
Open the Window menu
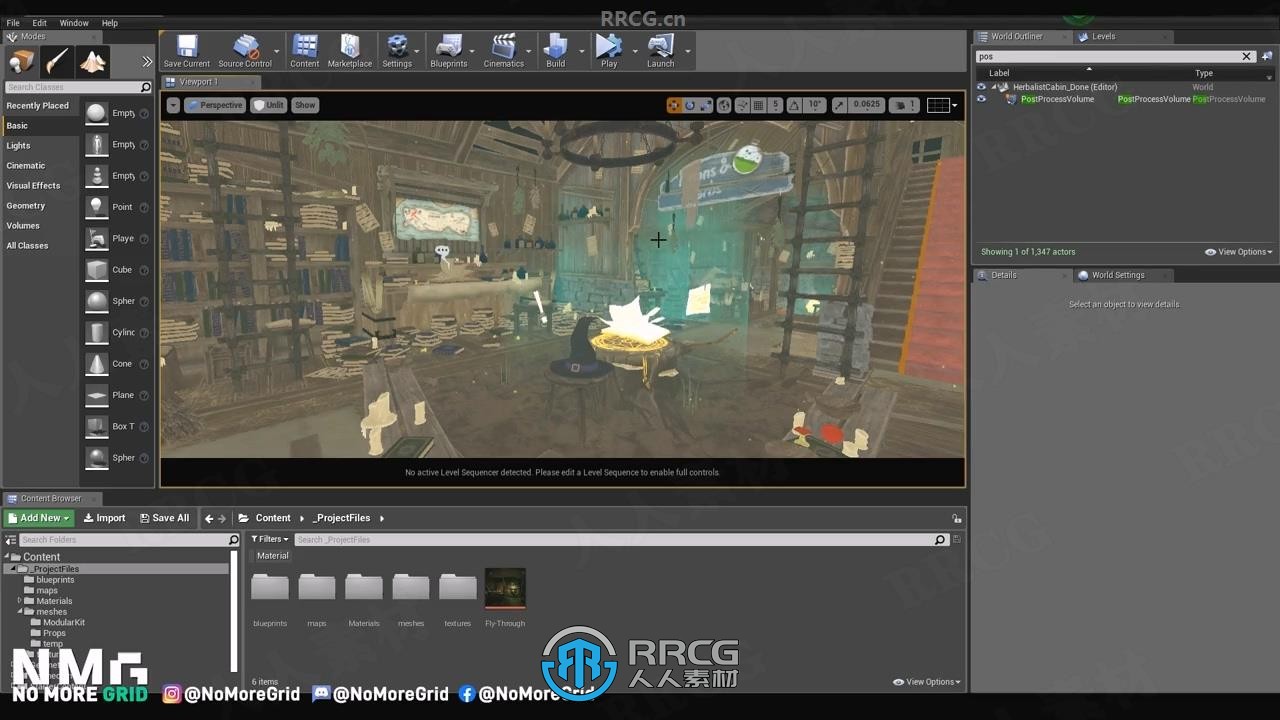coord(74,23)
